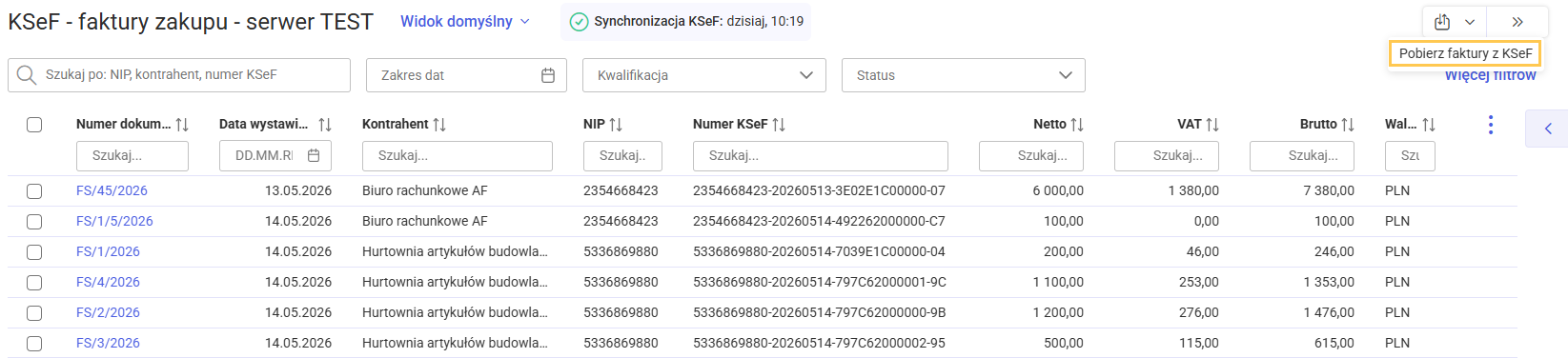This screenshot has width=1568, height=358.
Task: Click the download invoices from KSeF icon
Action: 1442,22
